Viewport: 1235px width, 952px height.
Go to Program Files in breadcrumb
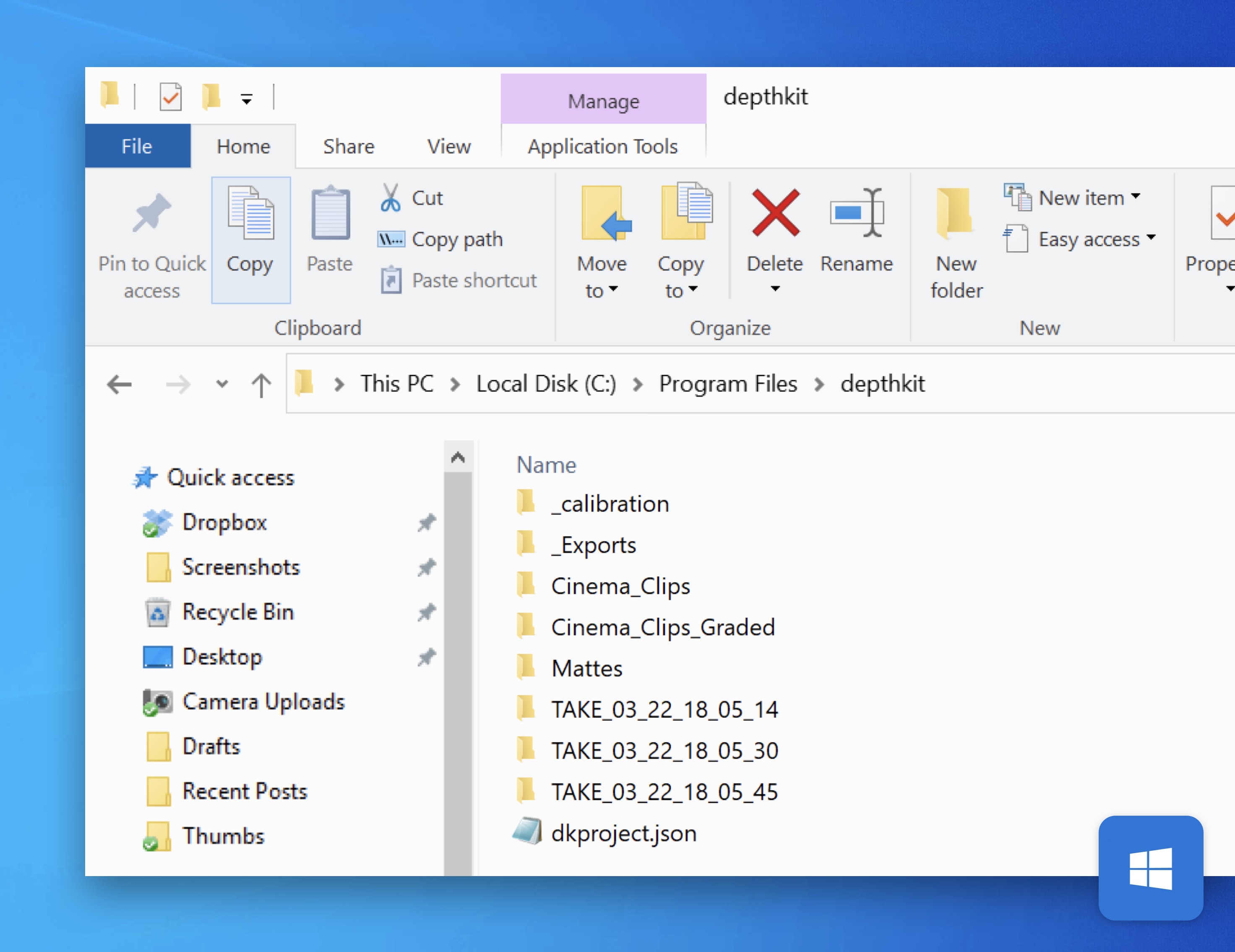tap(728, 384)
